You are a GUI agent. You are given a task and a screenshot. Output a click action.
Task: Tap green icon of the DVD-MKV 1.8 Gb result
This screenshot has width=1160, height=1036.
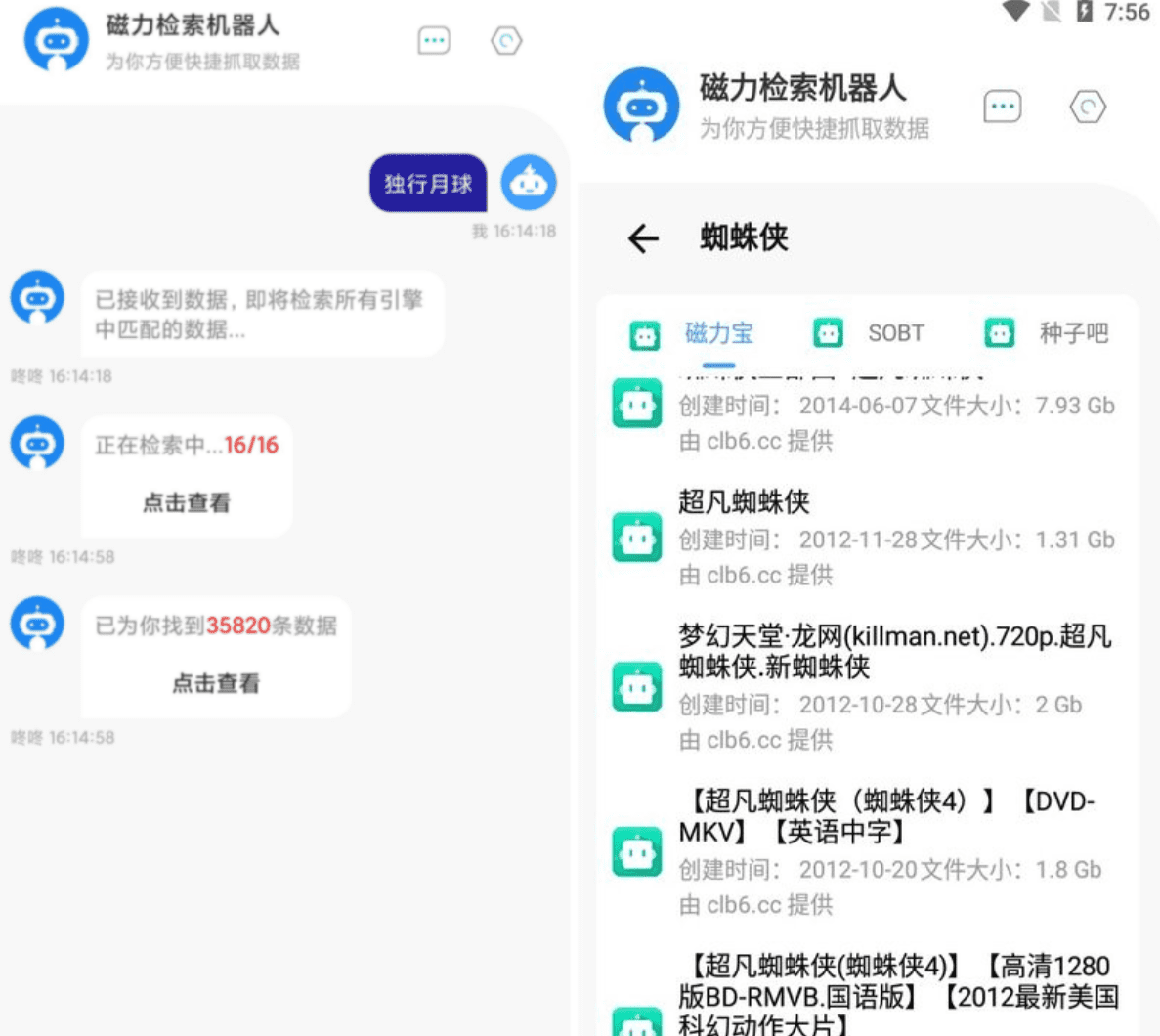click(x=637, y=851)
